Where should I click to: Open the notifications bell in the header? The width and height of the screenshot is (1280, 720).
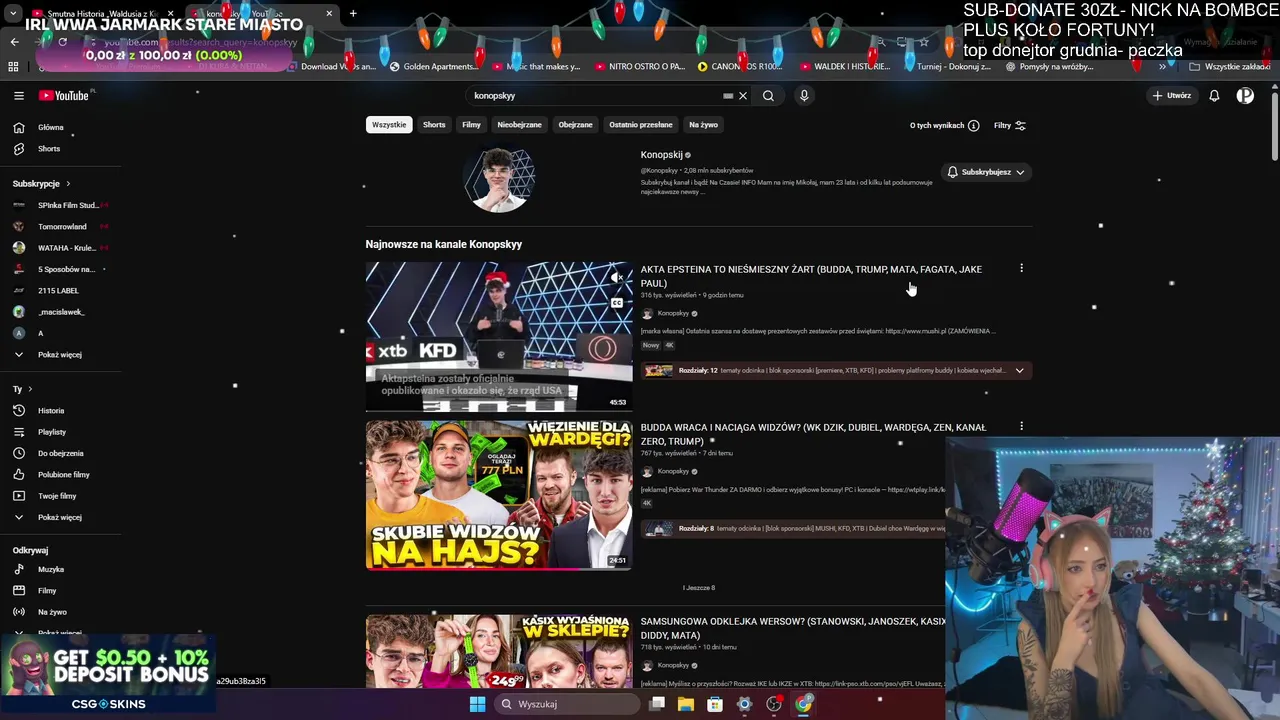tap(1214, 96)
